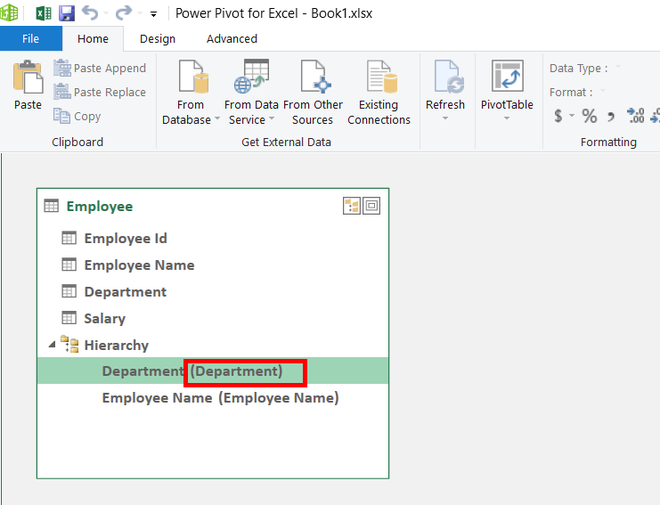Screen dimensions: 660x505
Task: Select Department (Department) hierarchy level
Action: [x=213, y=371]
